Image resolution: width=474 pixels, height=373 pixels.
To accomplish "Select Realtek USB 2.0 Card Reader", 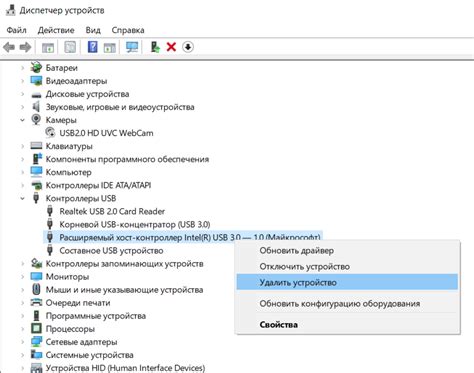I will [112, 211].
